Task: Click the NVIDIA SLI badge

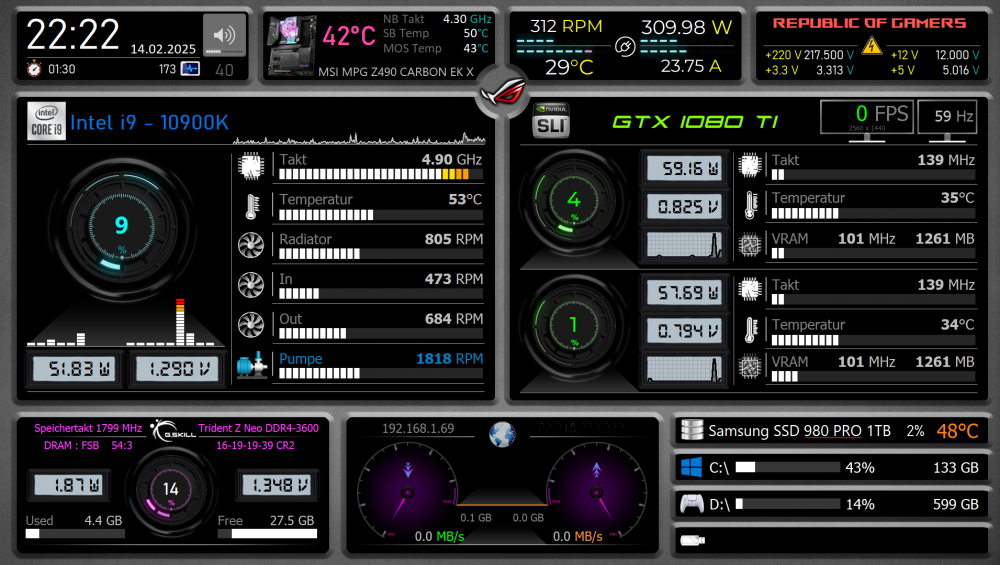Action: tap(551, 122)
